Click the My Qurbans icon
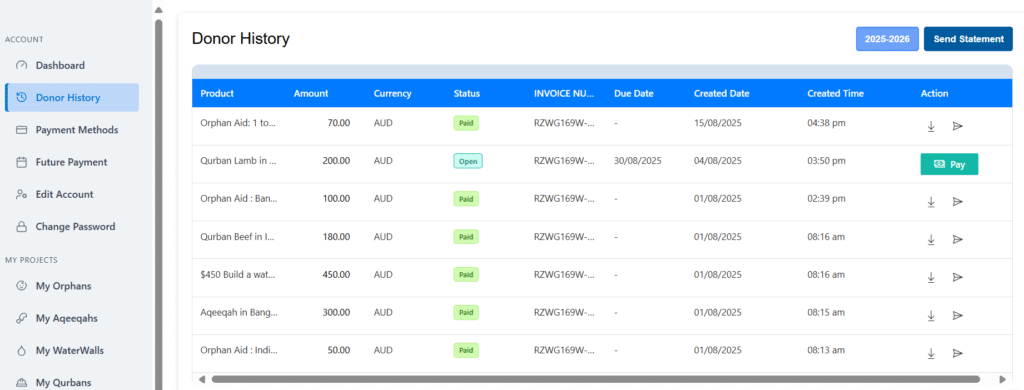1024x390 pixels. 22,383
